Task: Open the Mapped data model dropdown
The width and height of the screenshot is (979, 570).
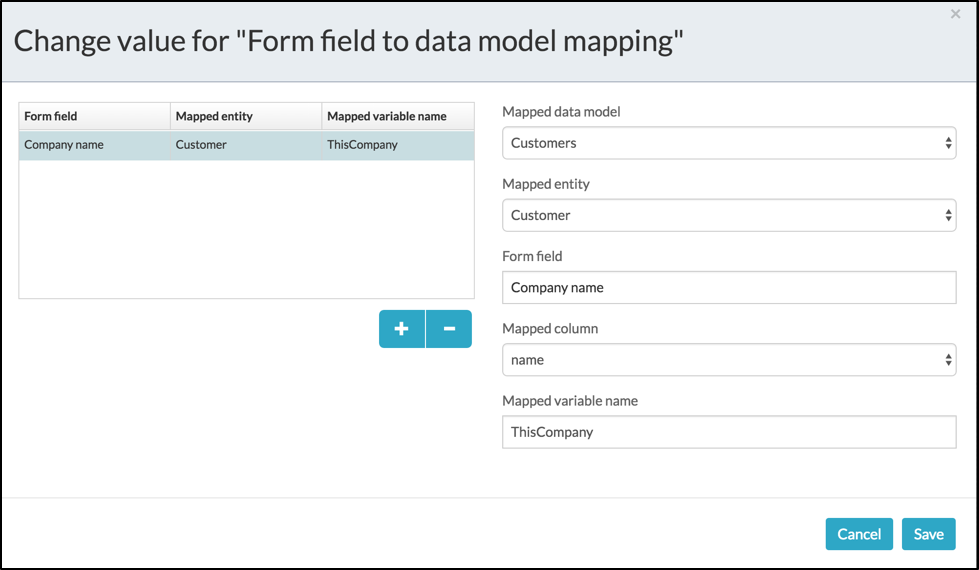Action: pos(729,143)
